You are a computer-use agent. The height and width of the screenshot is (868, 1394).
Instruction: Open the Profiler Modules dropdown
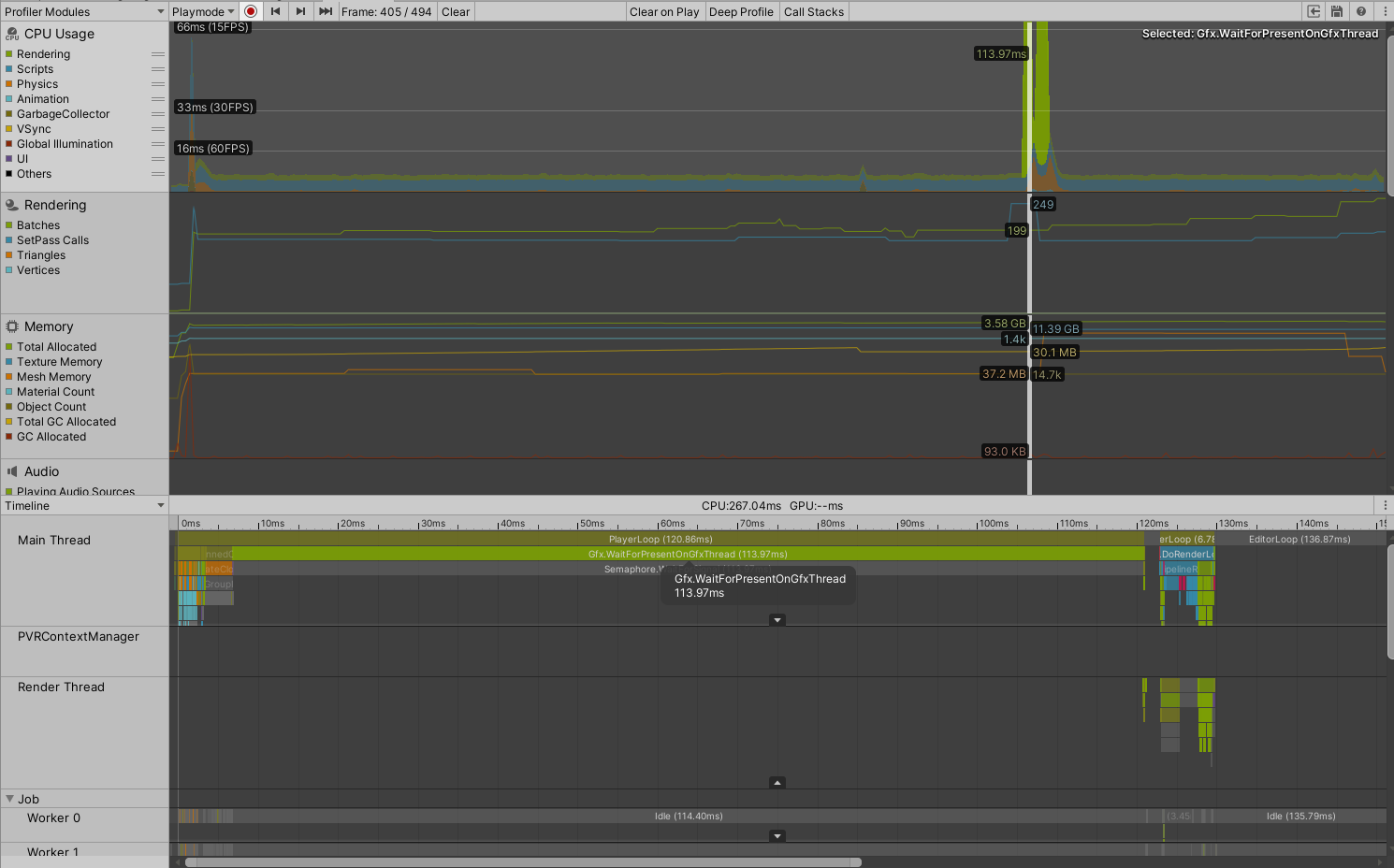coord(84,11)
